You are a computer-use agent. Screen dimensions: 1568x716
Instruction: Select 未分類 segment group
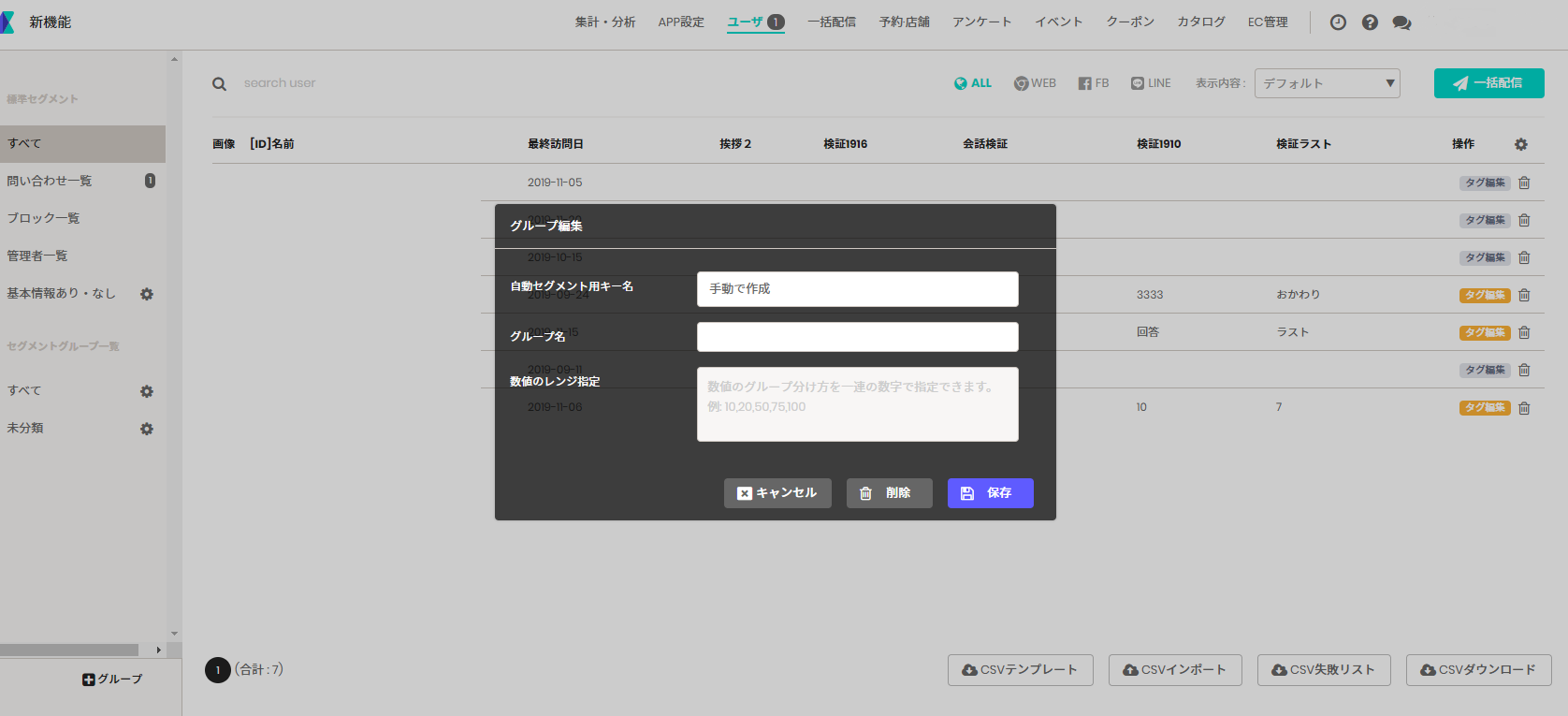[x=25, y=429]
